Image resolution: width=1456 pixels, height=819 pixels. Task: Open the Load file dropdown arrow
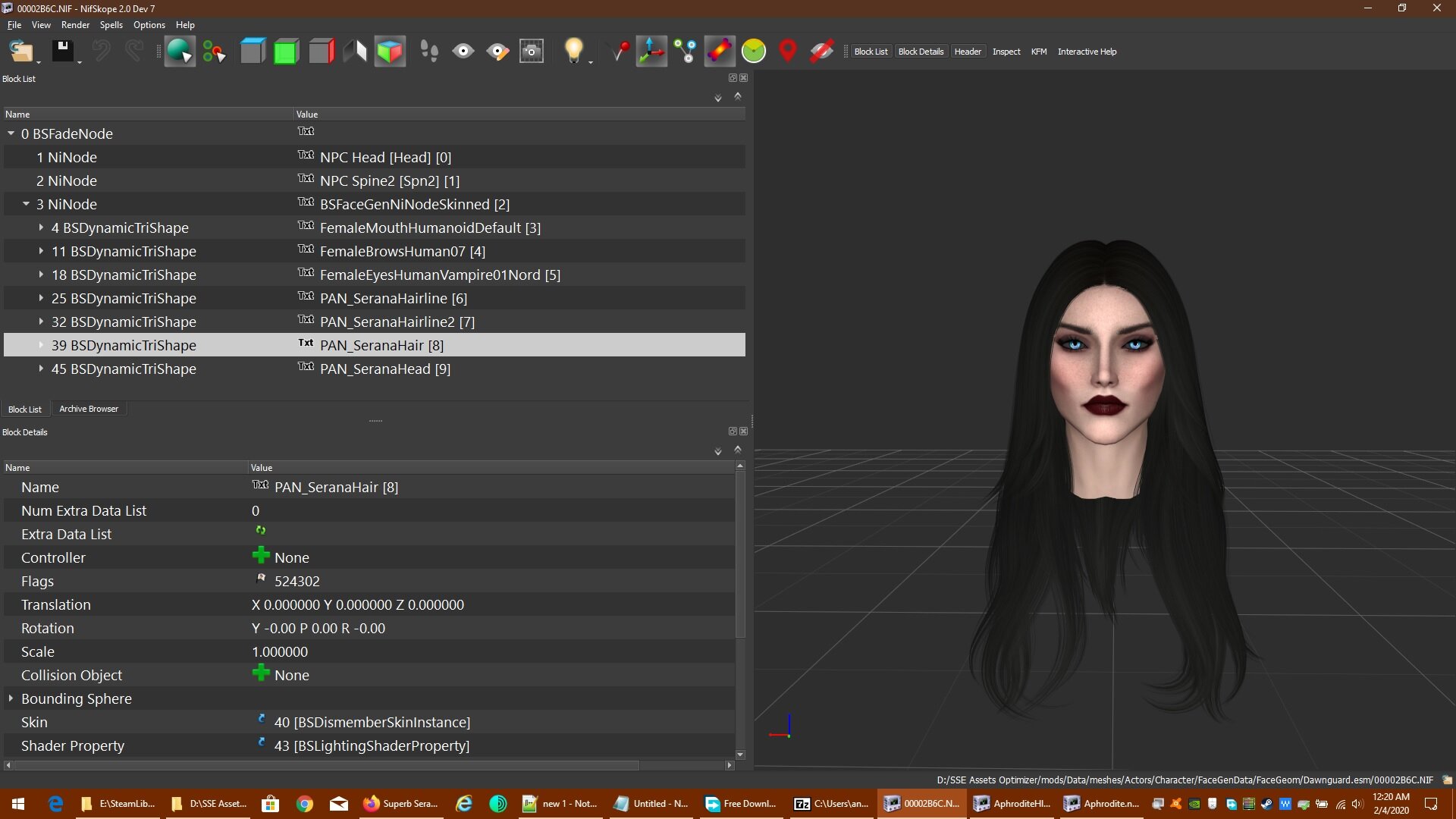[38, 61]
